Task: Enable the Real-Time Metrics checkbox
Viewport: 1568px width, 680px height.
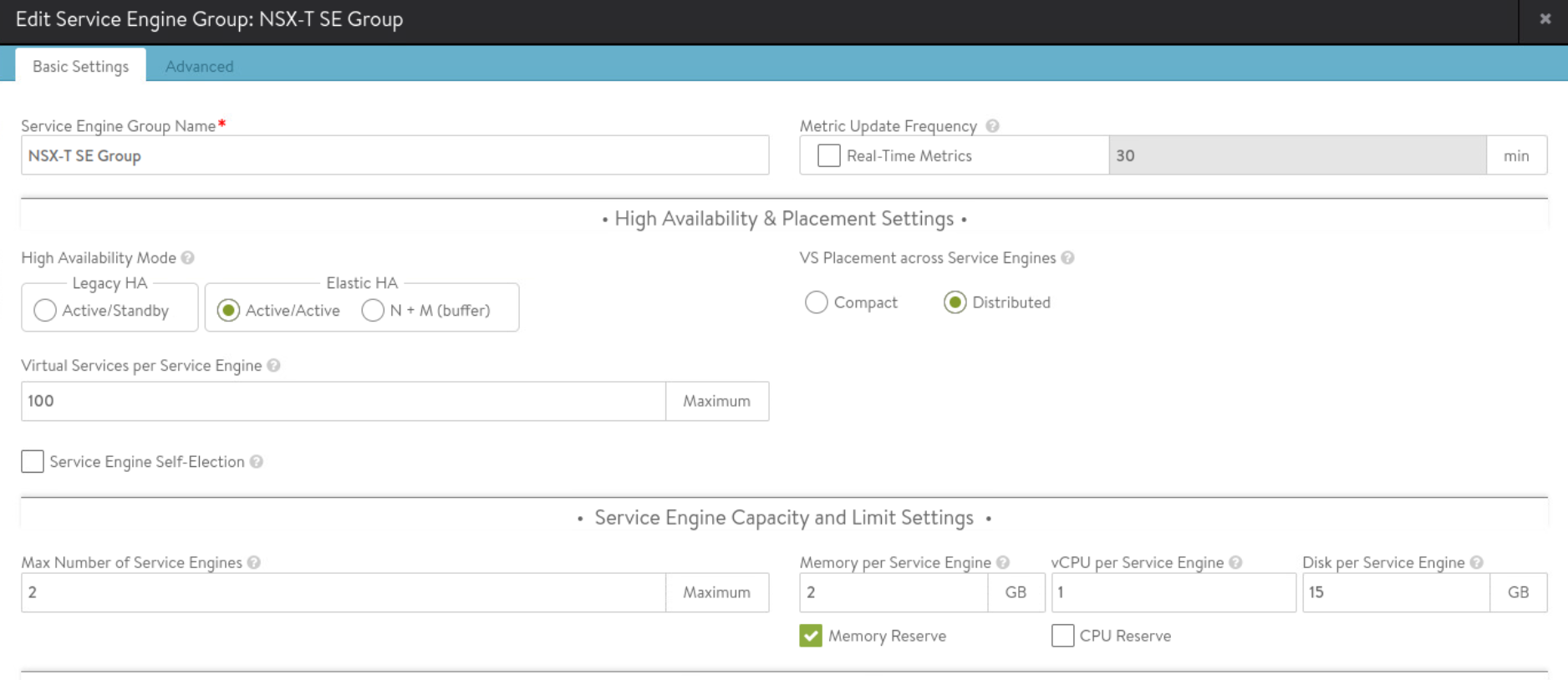Action: (828, 156)
